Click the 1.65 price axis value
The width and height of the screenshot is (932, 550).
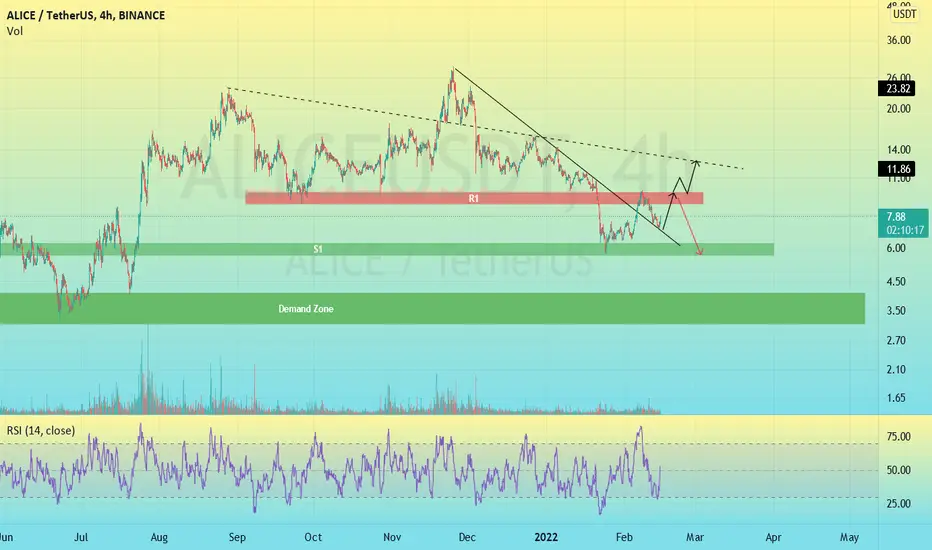[x=896, y=398]
